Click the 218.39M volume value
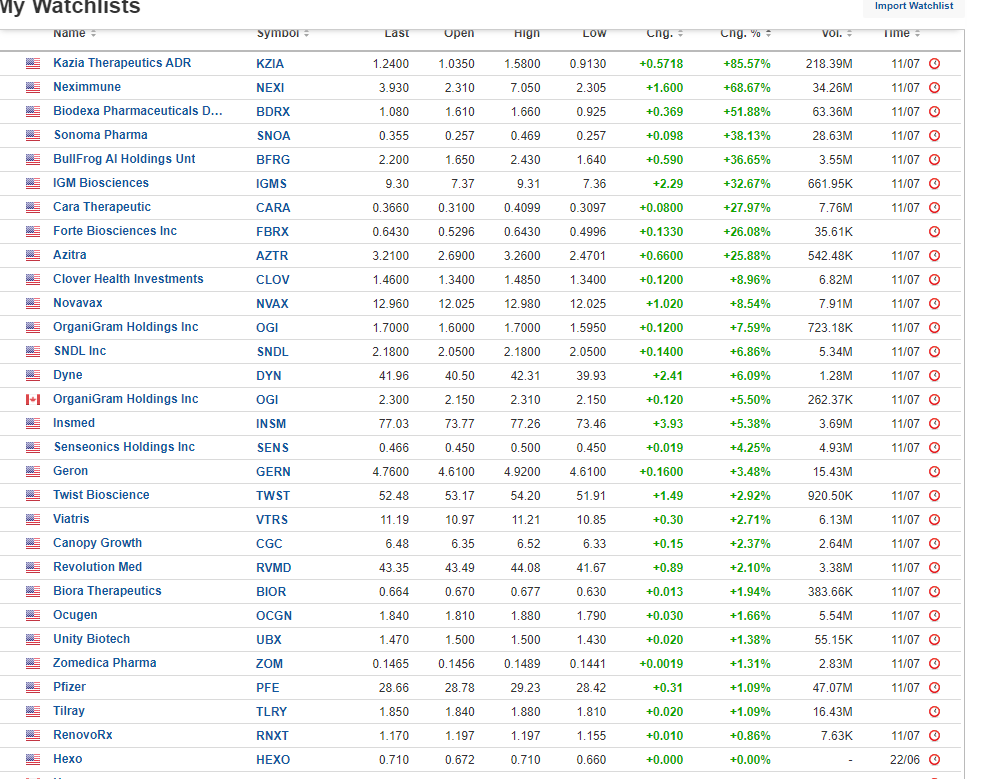 829,64
